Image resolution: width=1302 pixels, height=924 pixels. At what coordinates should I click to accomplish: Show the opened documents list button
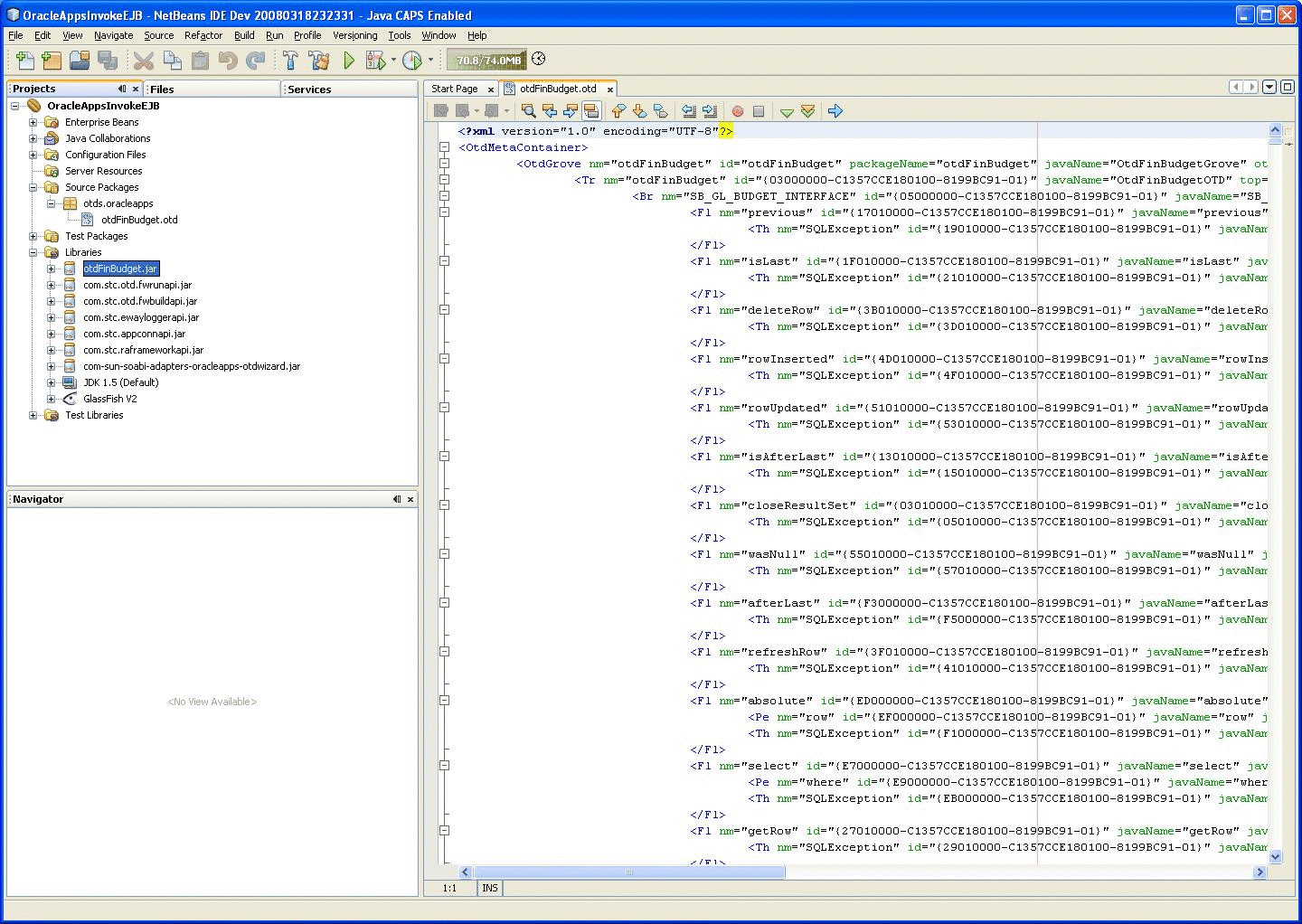click(x=1269, y=87)
